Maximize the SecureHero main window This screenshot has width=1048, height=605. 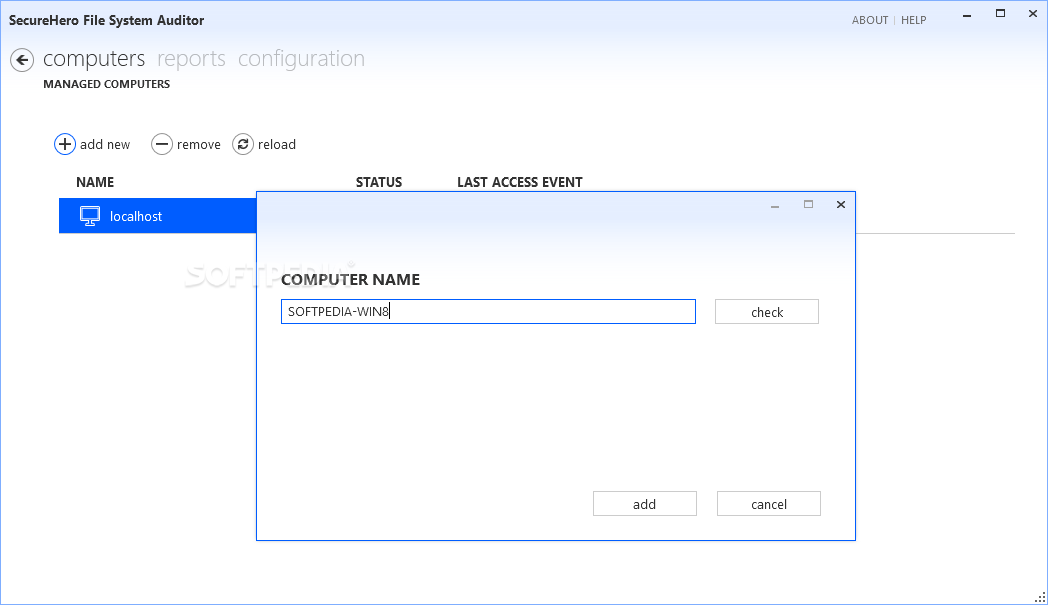click(1000, 13)
